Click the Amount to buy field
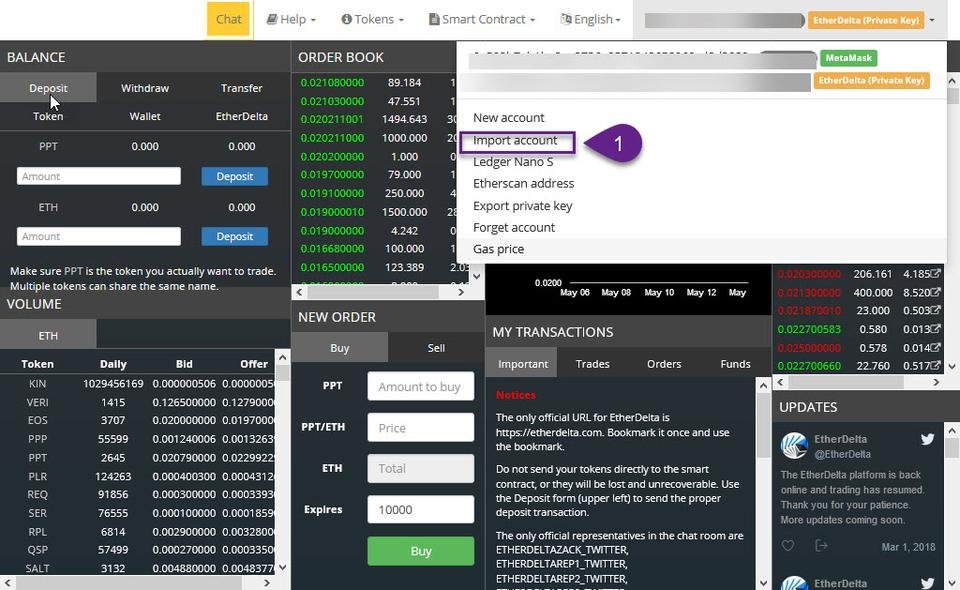 click(421, 386)
